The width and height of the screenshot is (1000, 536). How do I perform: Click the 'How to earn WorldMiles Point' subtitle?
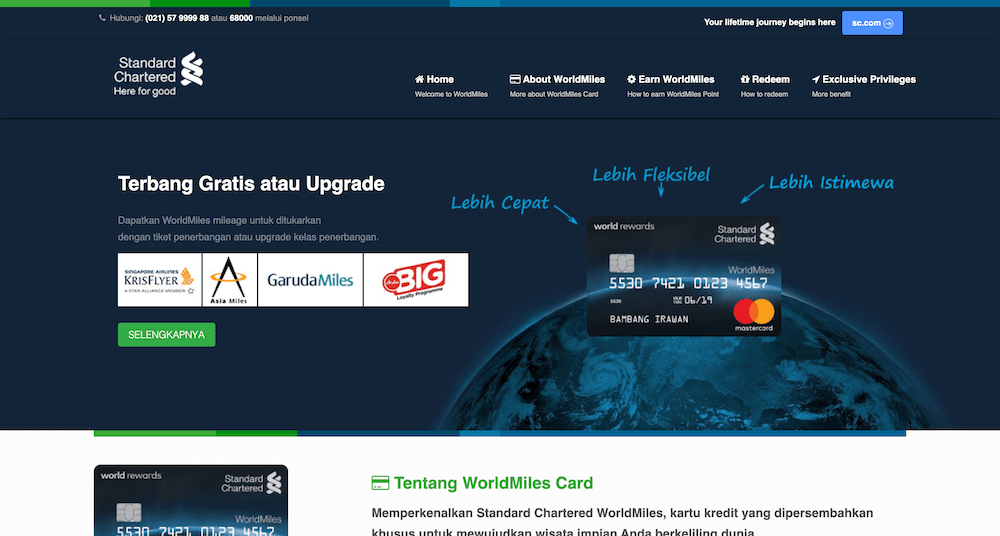[673, 94]
